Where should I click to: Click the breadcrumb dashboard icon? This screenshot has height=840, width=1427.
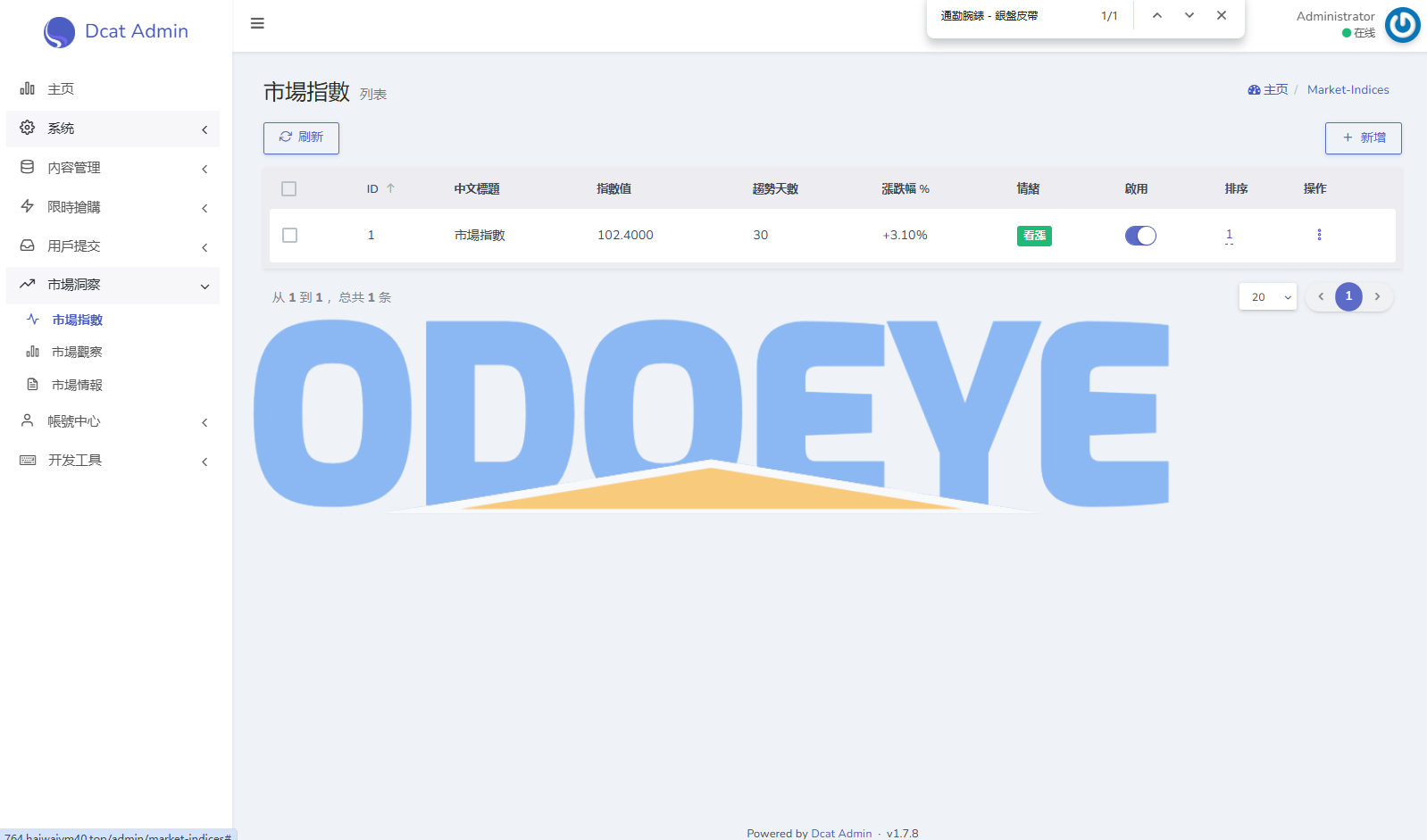(x=1254, y=90)
